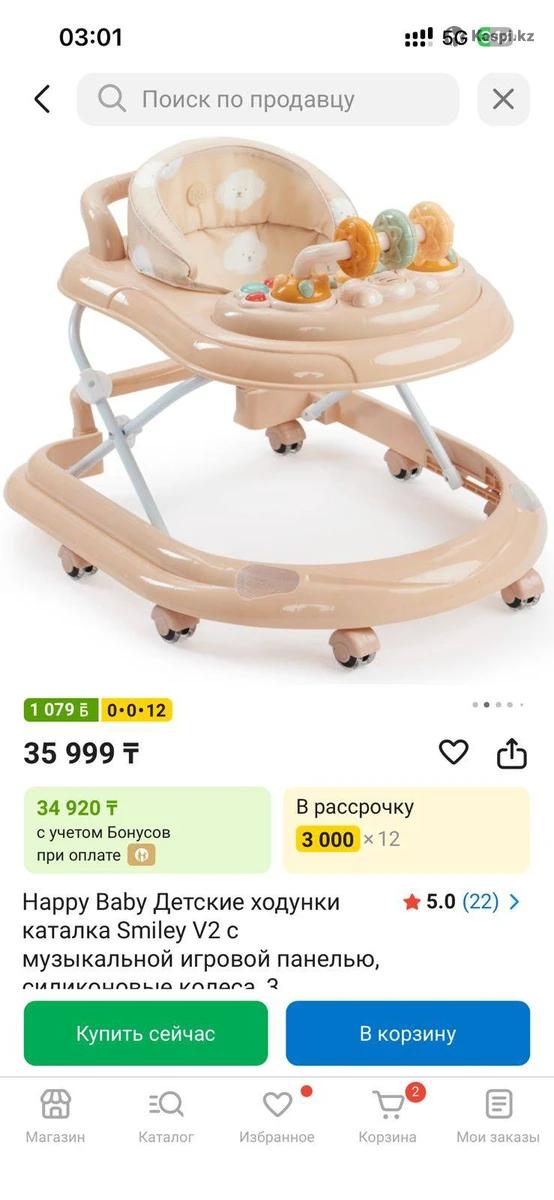Image resolution: width=554 pixels, height=1200 pixels.
Task: Open the Корзина cart icon
Action: (389, 1105)
